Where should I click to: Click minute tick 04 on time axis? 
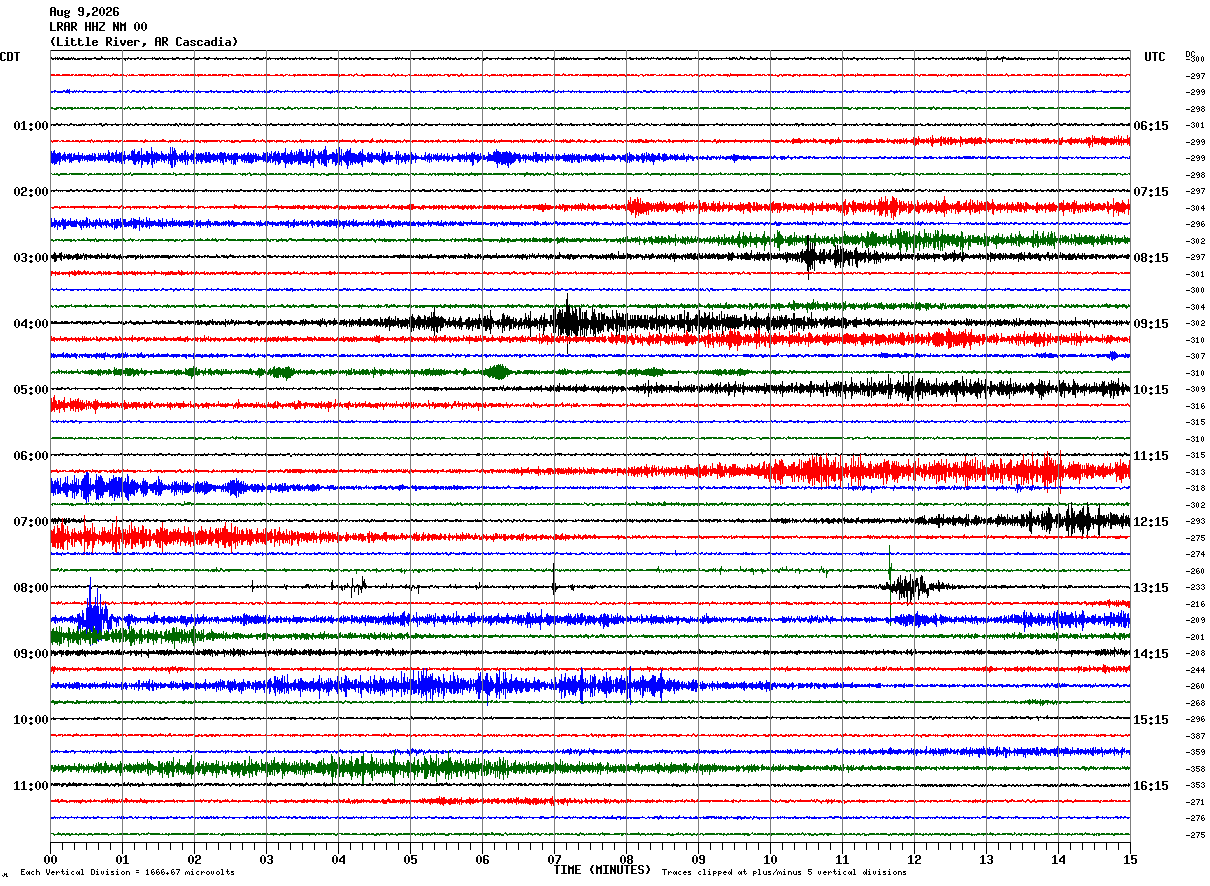tap(338, 859)
